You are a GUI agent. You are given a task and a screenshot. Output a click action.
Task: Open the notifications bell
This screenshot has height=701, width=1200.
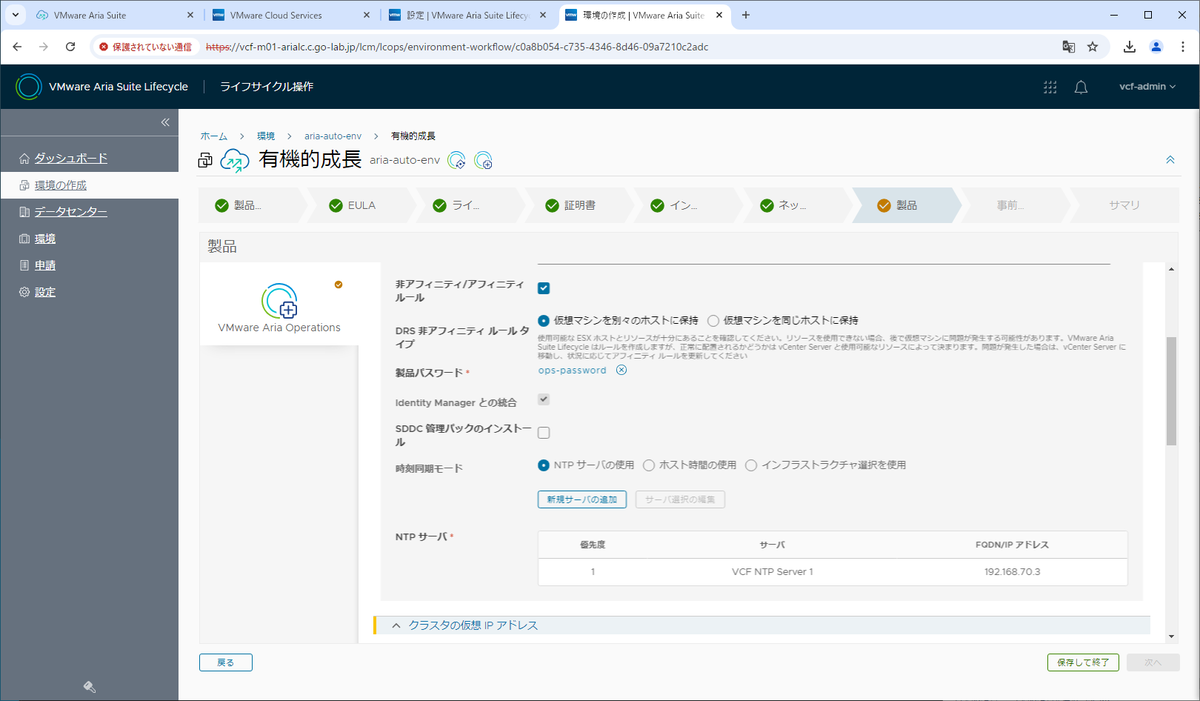pos(1081,87)
